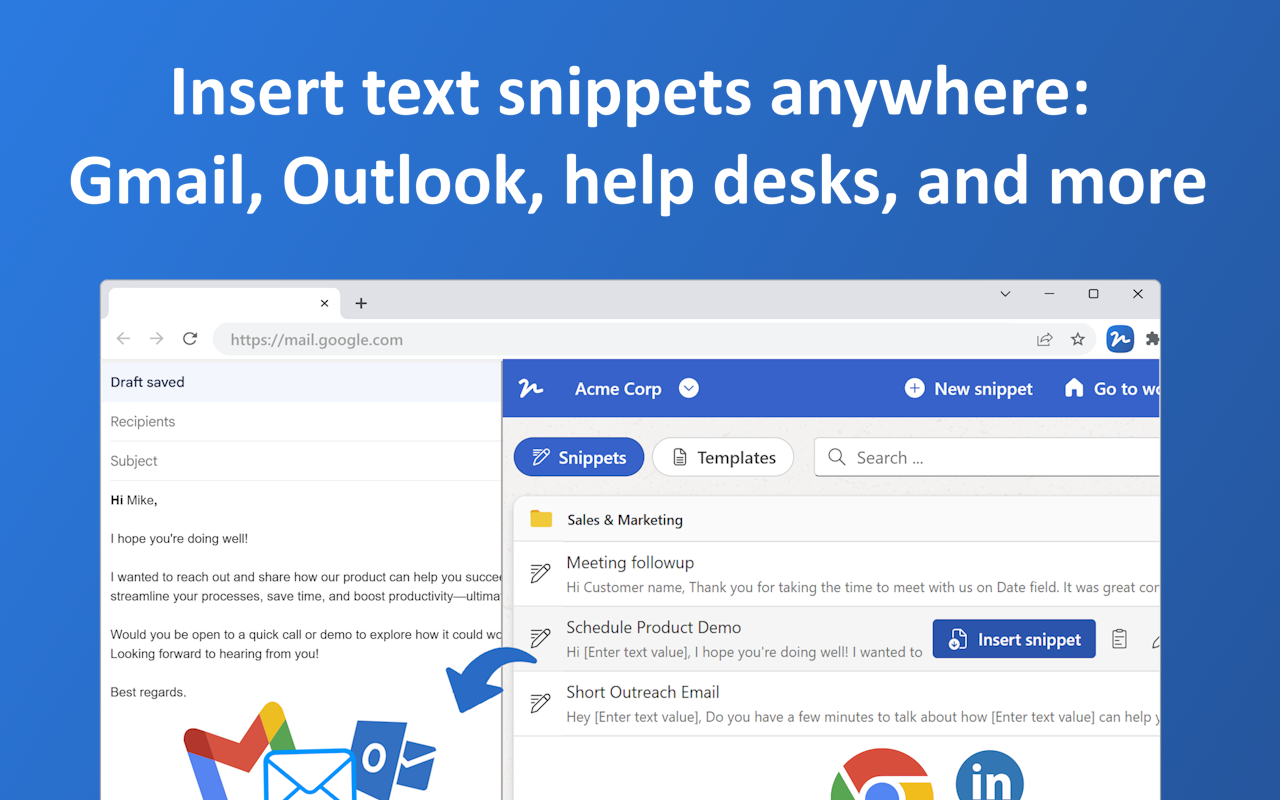This screenshot has height=800, width=1280.
Task: Click the Outlook logo icon
Action: point(394,758)
